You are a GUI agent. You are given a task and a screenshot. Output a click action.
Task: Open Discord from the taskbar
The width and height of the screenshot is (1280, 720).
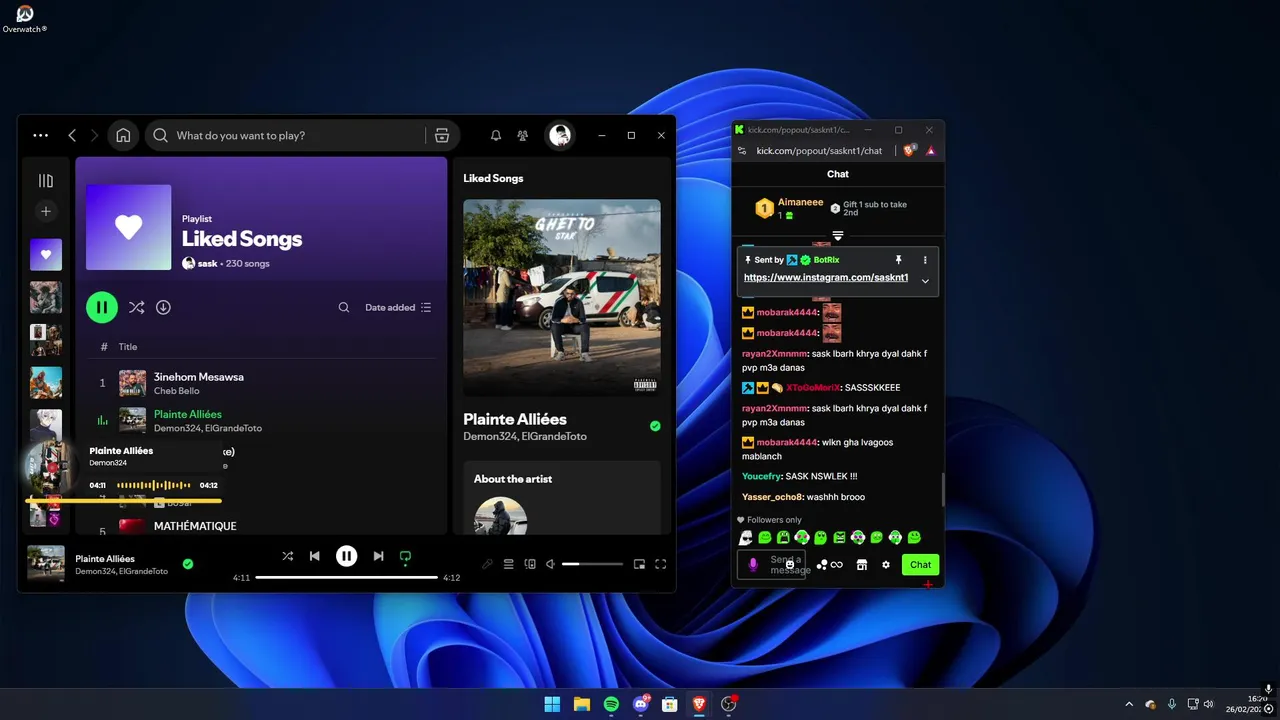click(x=641, y=704)
